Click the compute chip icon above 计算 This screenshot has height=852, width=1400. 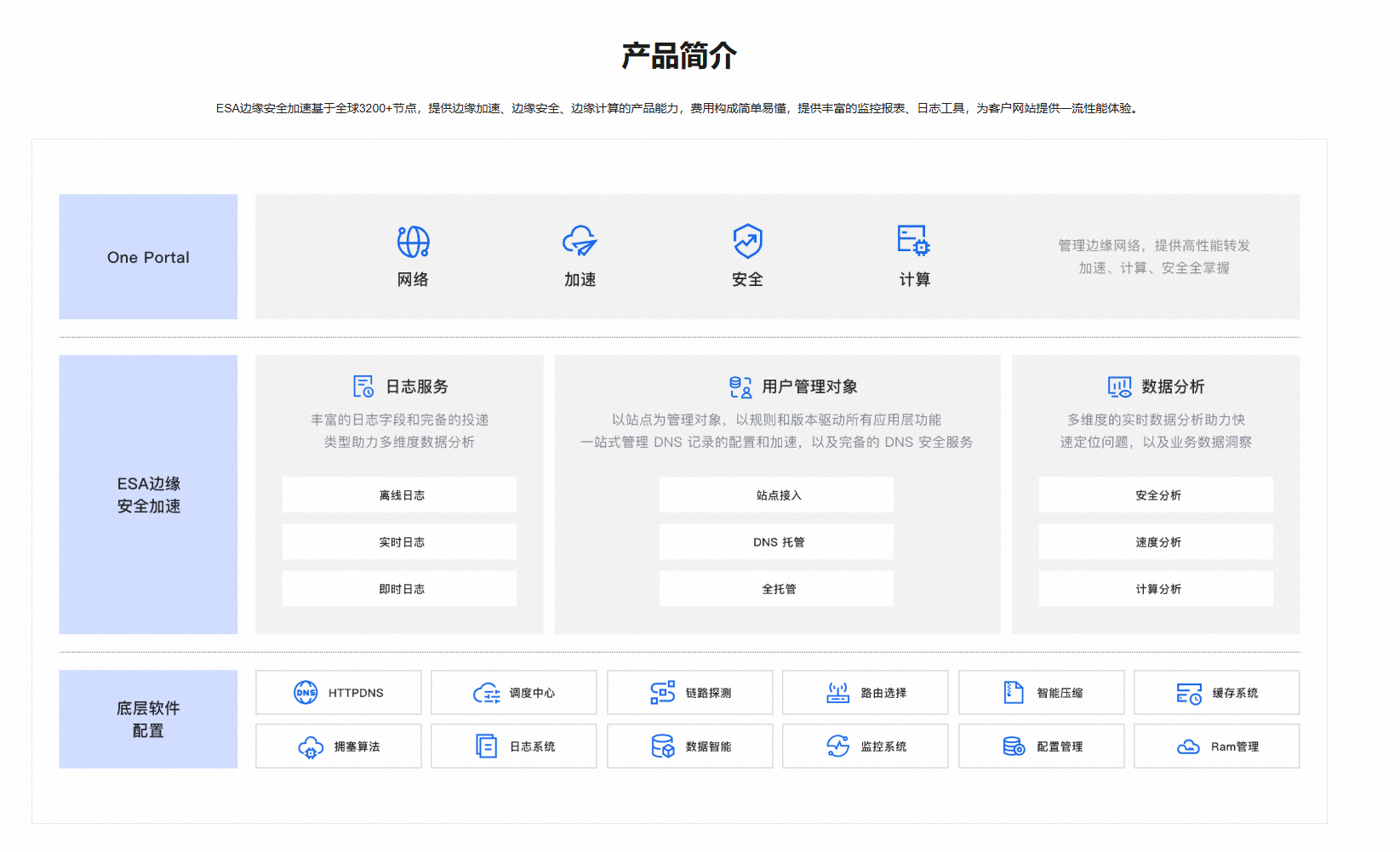tap(913, 241)
